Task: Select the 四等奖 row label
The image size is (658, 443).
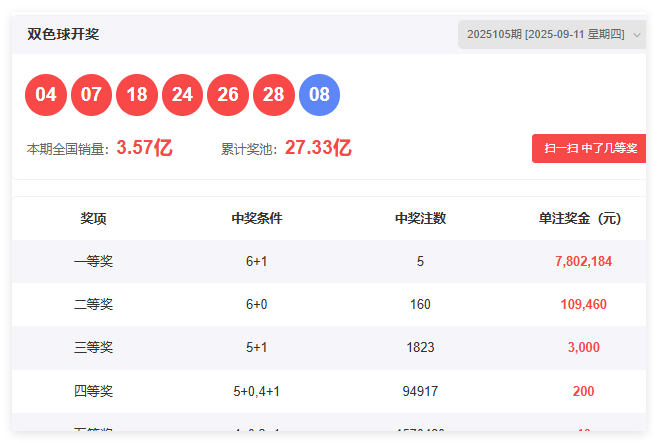Action: 93,391
